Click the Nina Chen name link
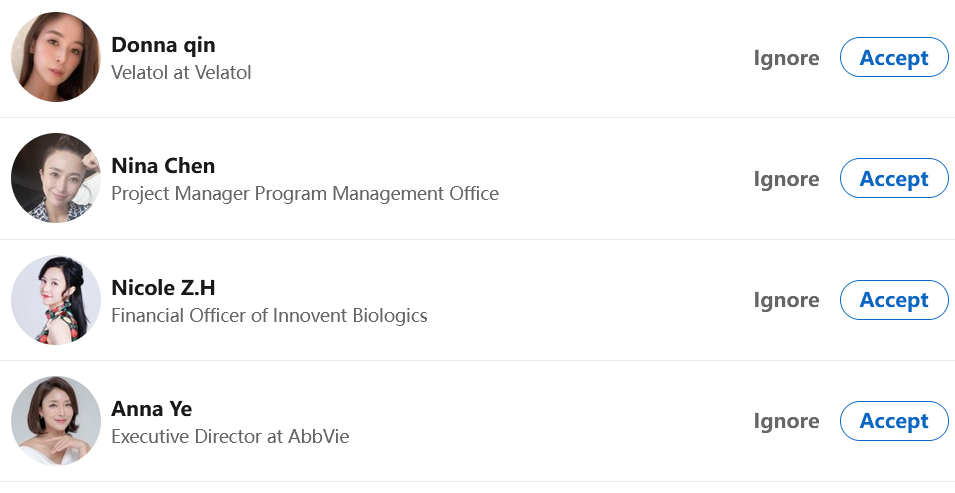This screenshot has width=955, height=493. tap(163, 166)
